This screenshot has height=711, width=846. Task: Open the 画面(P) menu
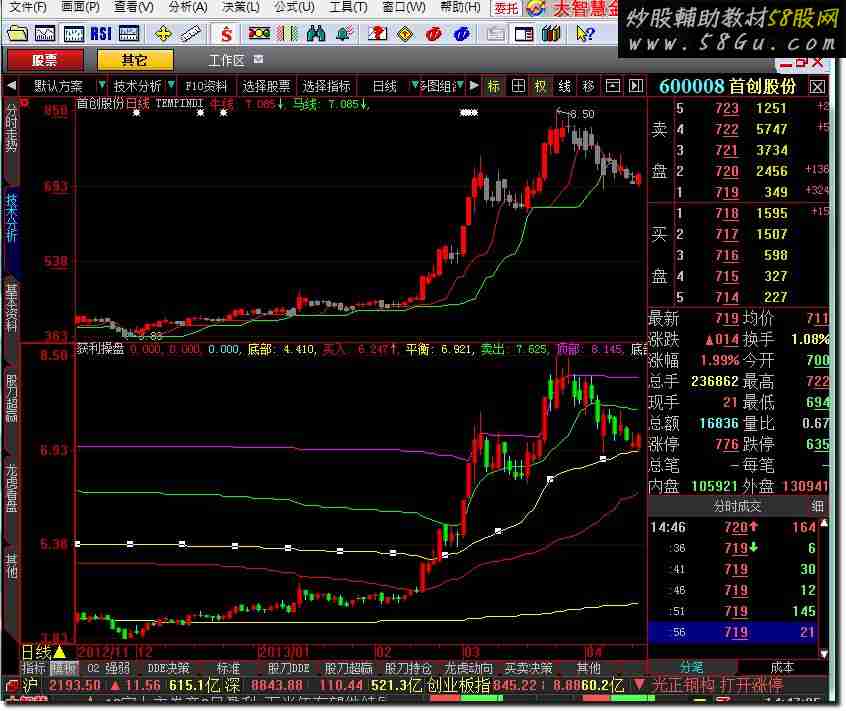coord(80,8)
